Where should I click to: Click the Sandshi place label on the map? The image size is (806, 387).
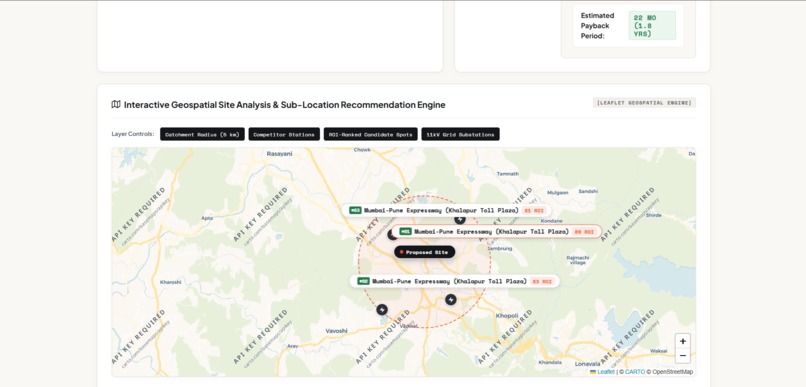click(x=588, y=191)
